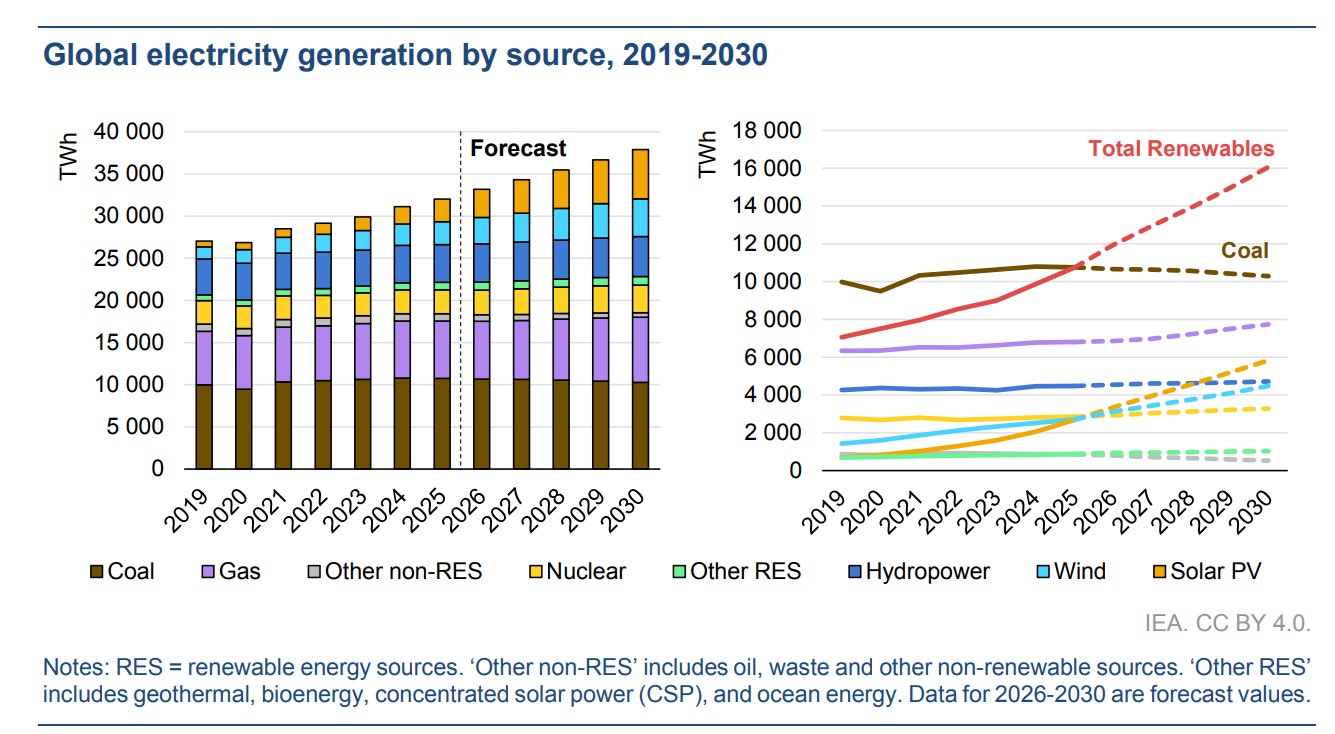Click the 2030 stacked bar's Solar PV segment
Image resolution: width=1335 pixels, height=734 pixels.
pyautogui.click(x=639, y=174)
